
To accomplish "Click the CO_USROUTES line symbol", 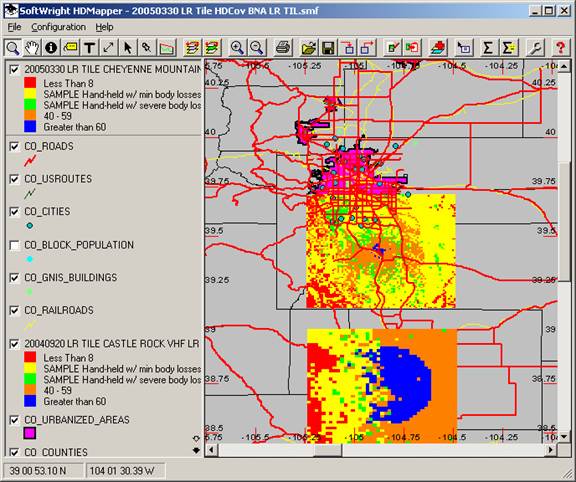I will coord(30,193).
